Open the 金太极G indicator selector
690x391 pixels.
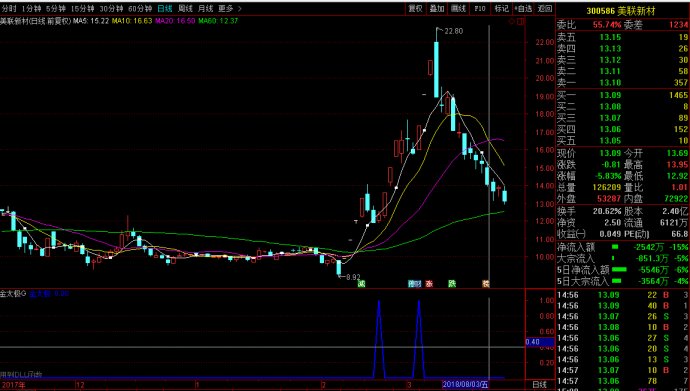(x=13, y=293)
